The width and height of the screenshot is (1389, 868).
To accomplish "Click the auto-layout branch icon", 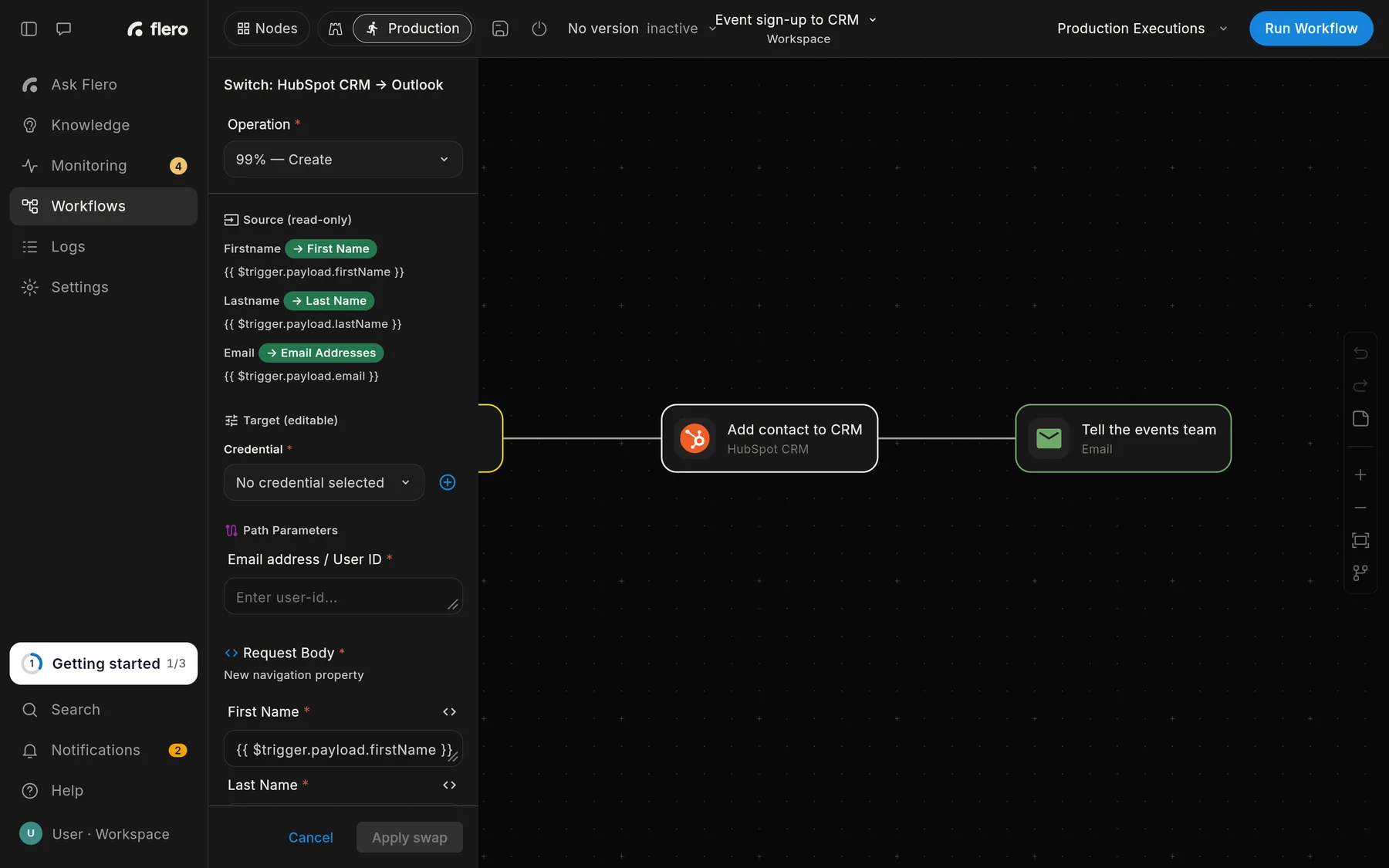I will pyautogui.click(x=1360, y=572).
